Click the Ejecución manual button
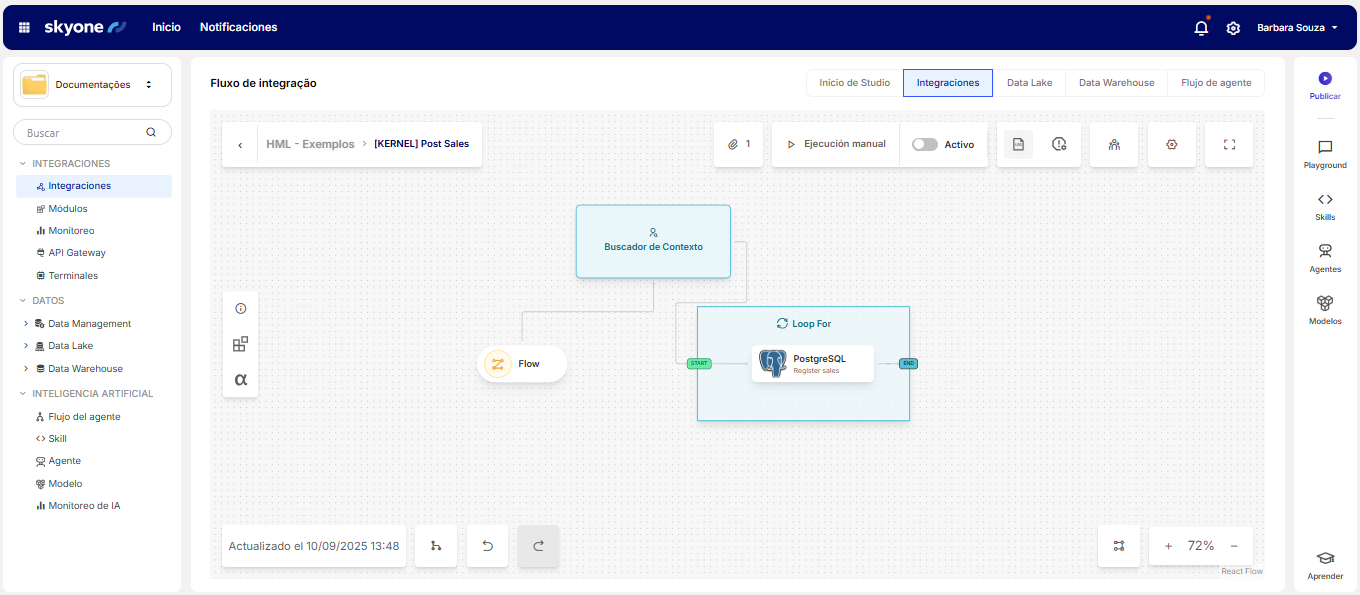Viewport: 1360px width, 595px height. pyautogui.click(x=836, y=144)
